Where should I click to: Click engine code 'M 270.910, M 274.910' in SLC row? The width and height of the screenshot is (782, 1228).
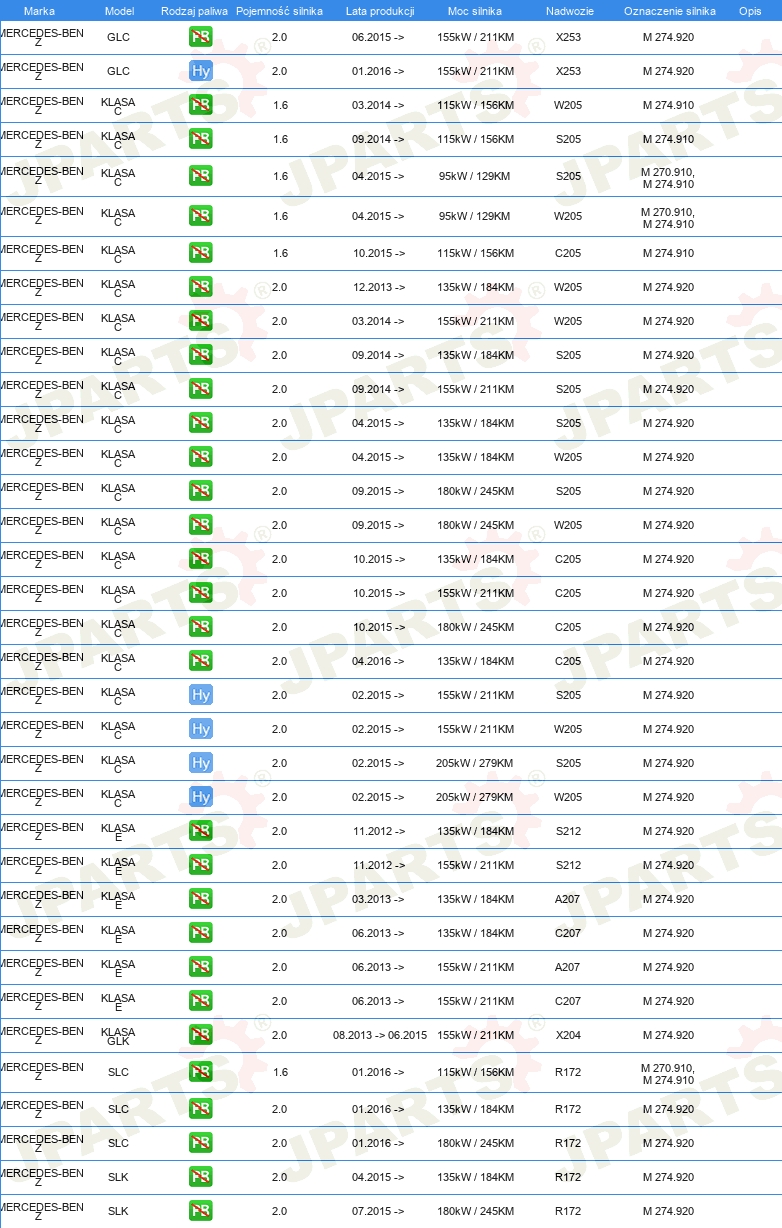pos(668,1074)
